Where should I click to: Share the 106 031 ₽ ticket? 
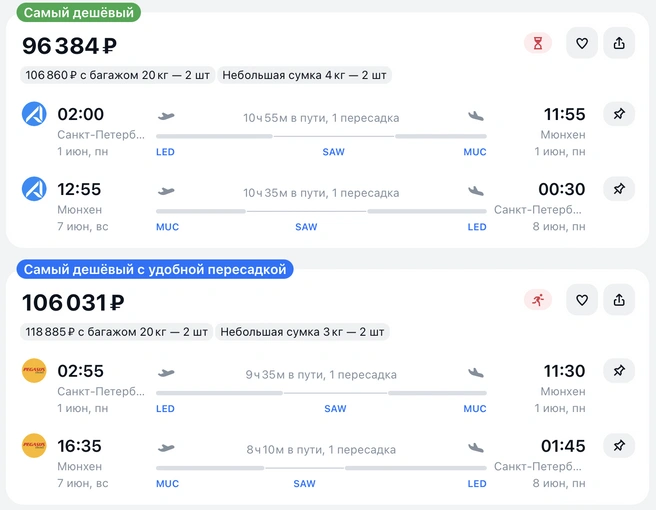619,300
